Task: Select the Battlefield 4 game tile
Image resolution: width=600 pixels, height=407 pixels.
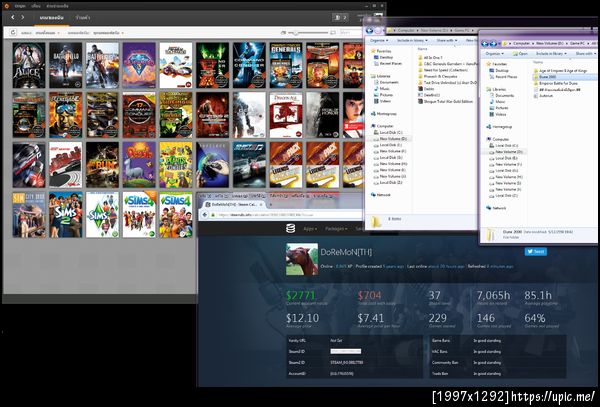Action: [102, 65]
